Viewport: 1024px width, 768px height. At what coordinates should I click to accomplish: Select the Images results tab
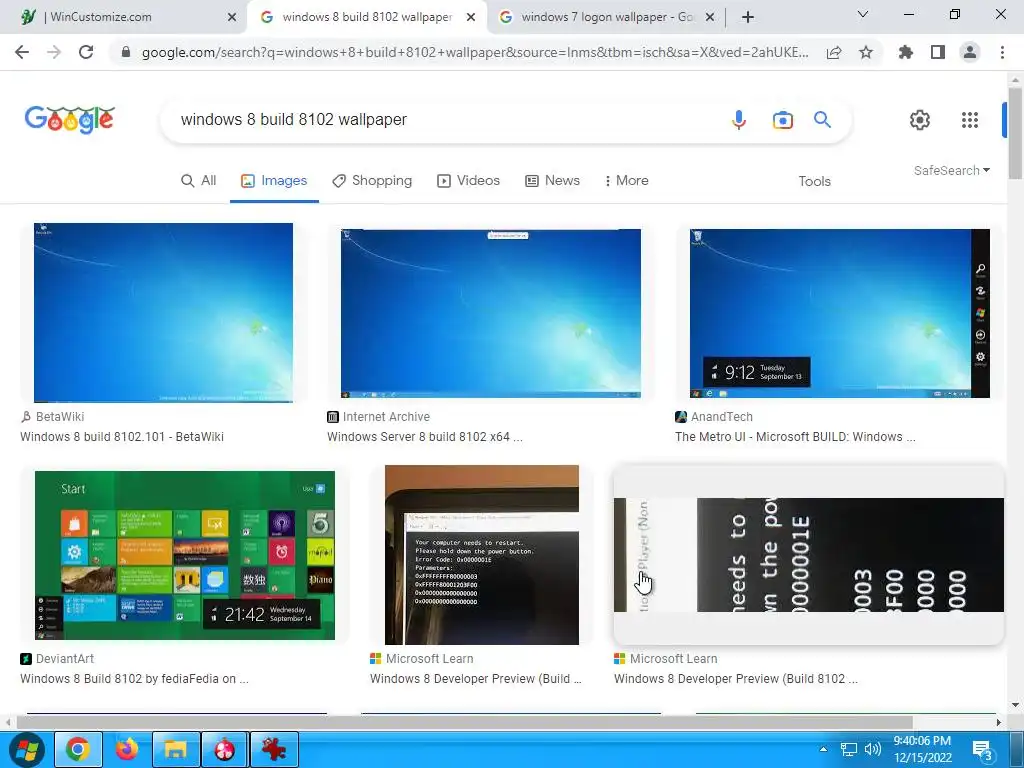click(274, 181)
